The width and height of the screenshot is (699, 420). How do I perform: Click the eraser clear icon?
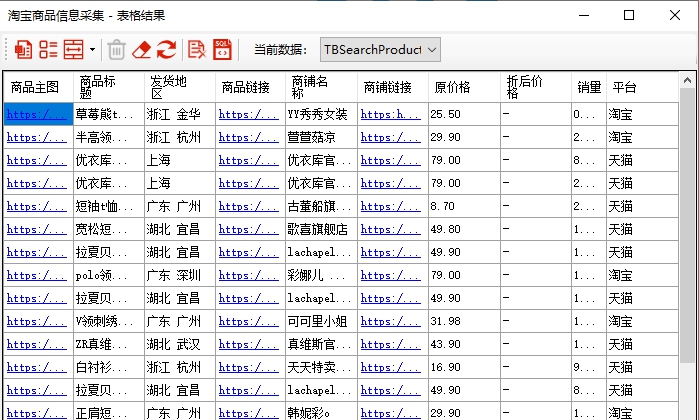tap(141, 49)
